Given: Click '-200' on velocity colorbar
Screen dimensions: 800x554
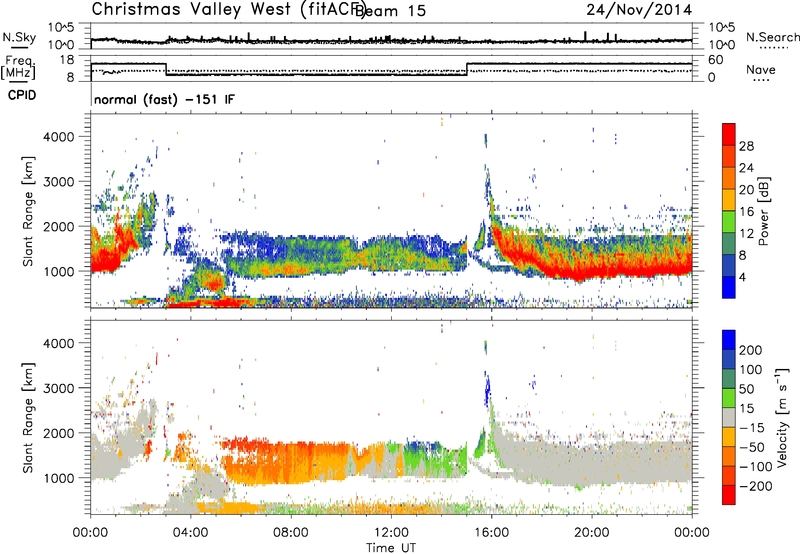Looking at the screenshot, I should point(755,486).
